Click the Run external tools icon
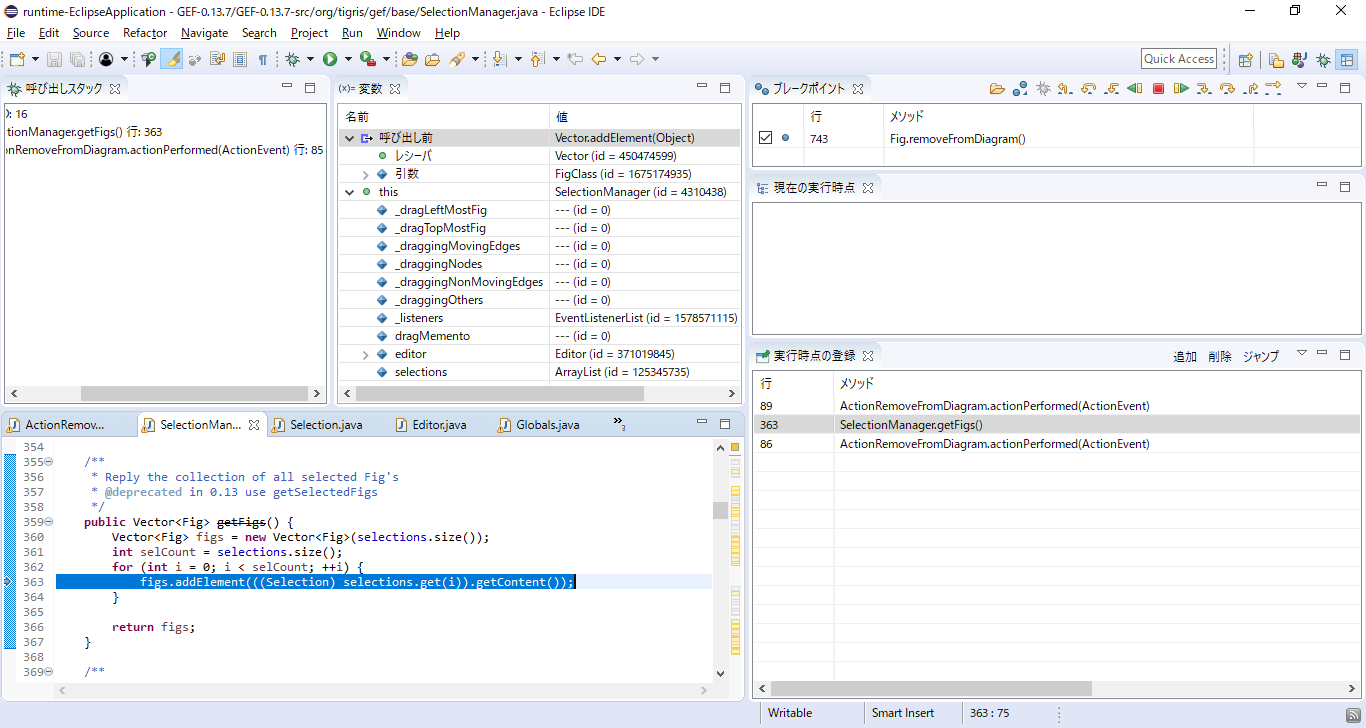The height and width of the screenshot is (728, 1366). tap(367, 59)
